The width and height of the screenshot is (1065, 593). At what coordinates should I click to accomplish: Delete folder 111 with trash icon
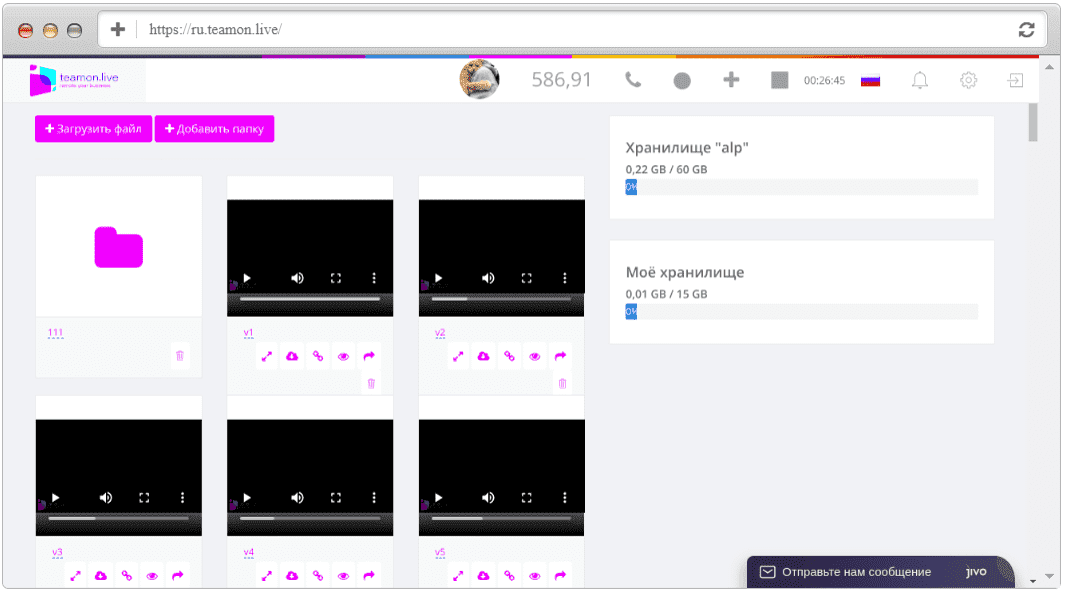tap(180, 355)
